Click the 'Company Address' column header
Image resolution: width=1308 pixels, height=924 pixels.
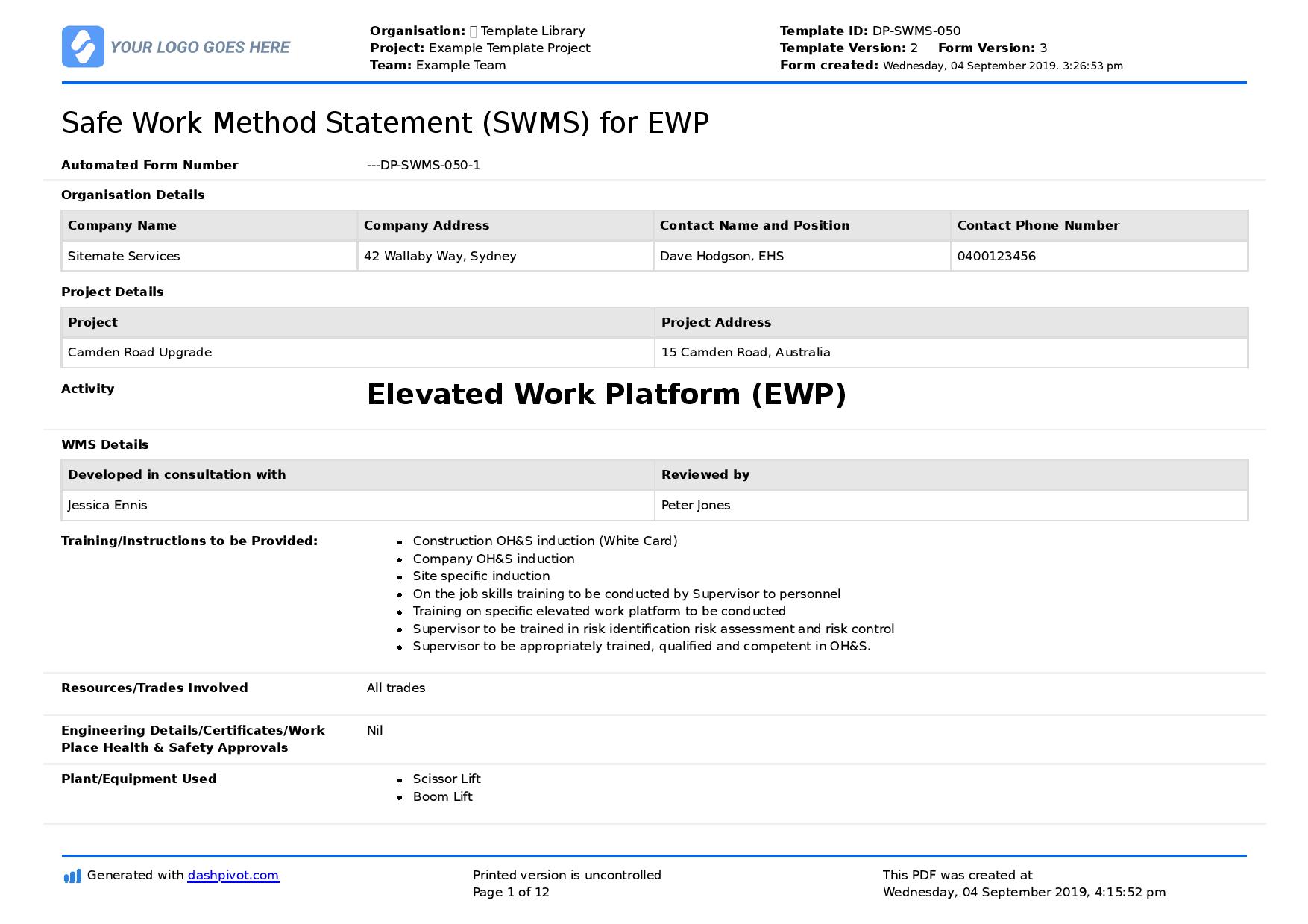pyautogui.click(x=506, y=225)
